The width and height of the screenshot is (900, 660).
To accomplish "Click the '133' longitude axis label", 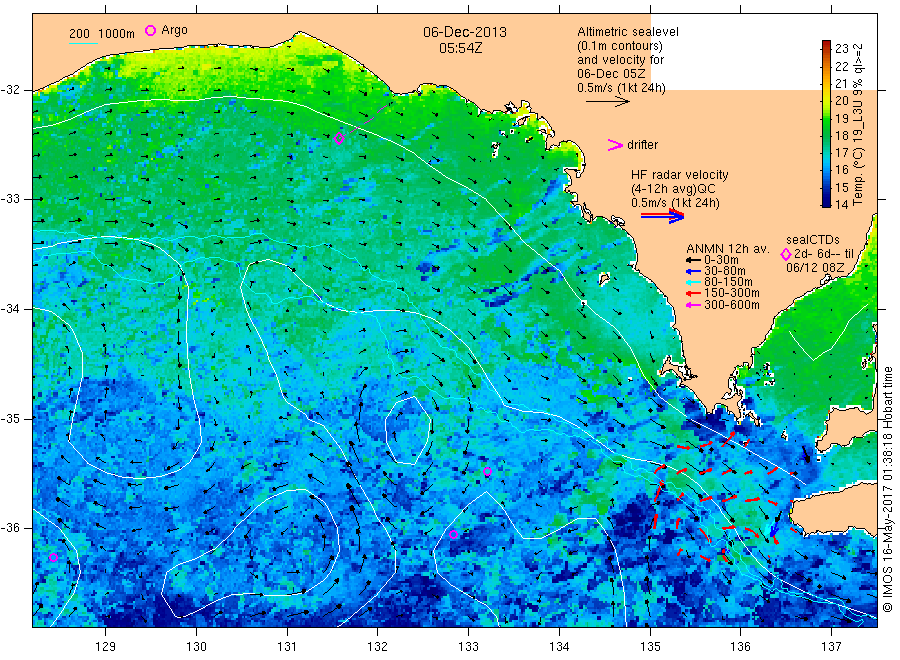I will pos(468,647).
